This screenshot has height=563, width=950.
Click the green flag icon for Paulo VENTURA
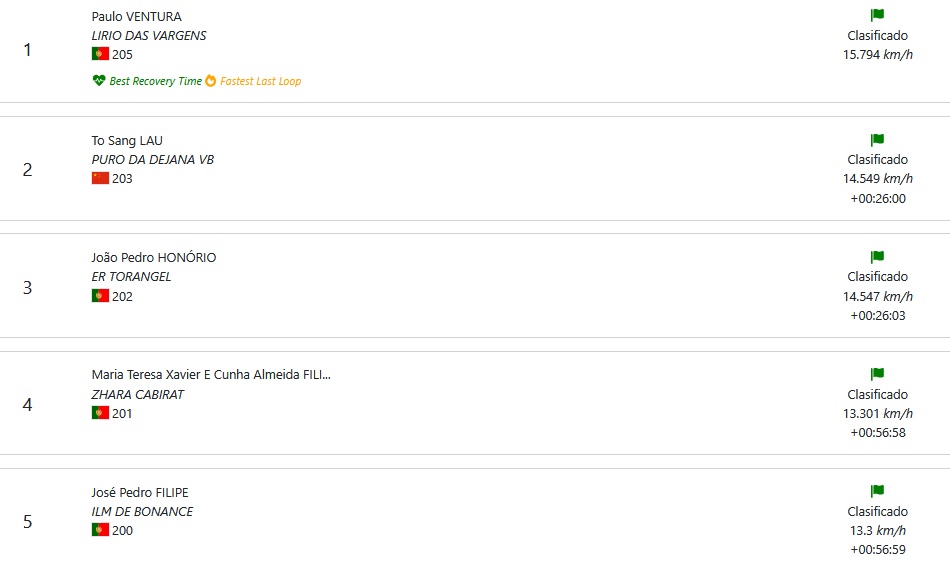(877, 15)
